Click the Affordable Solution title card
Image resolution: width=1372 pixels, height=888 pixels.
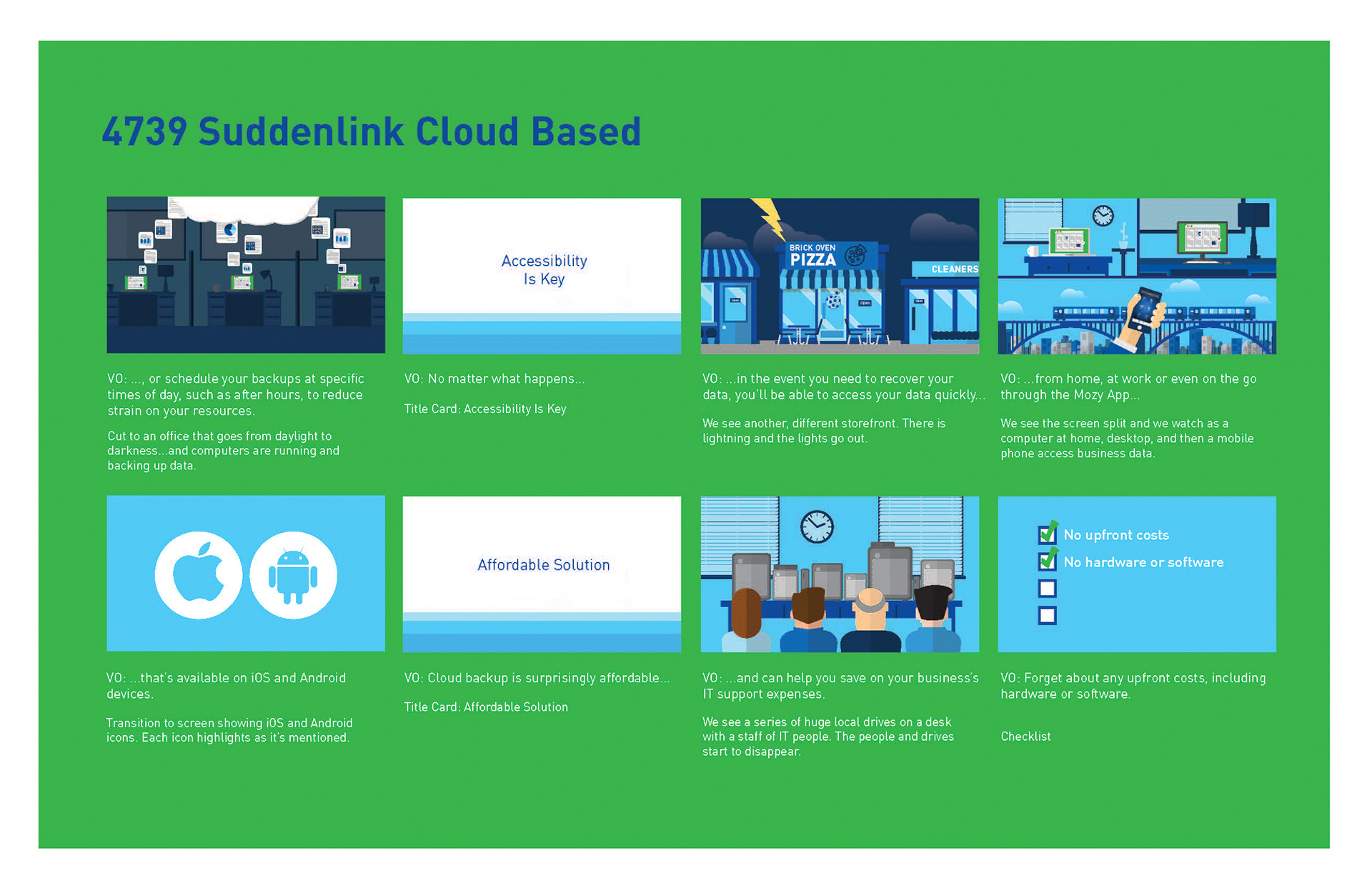tap(543, 565)
